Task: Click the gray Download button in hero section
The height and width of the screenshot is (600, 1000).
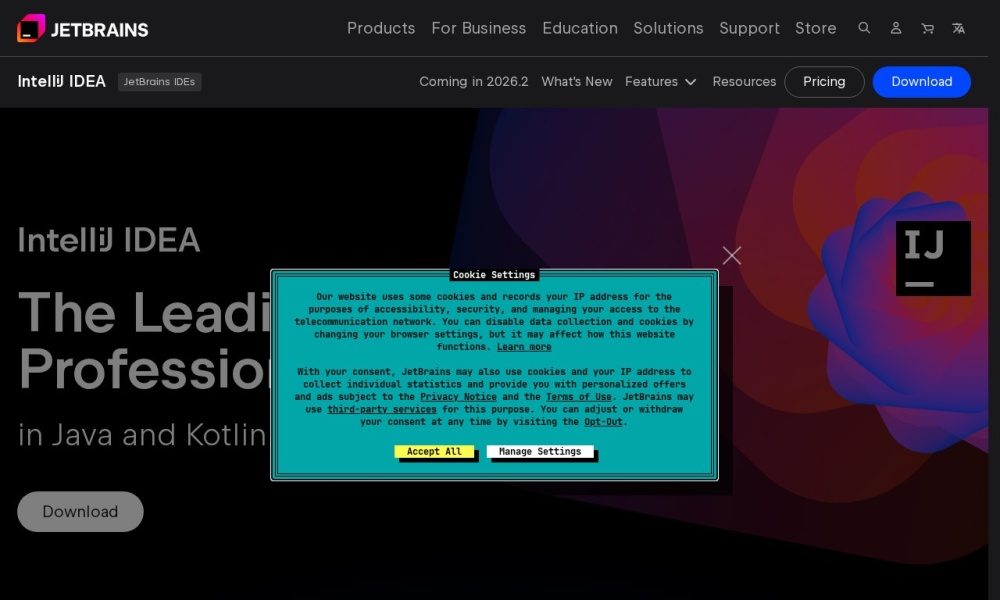Action: (x=80, y=511)
